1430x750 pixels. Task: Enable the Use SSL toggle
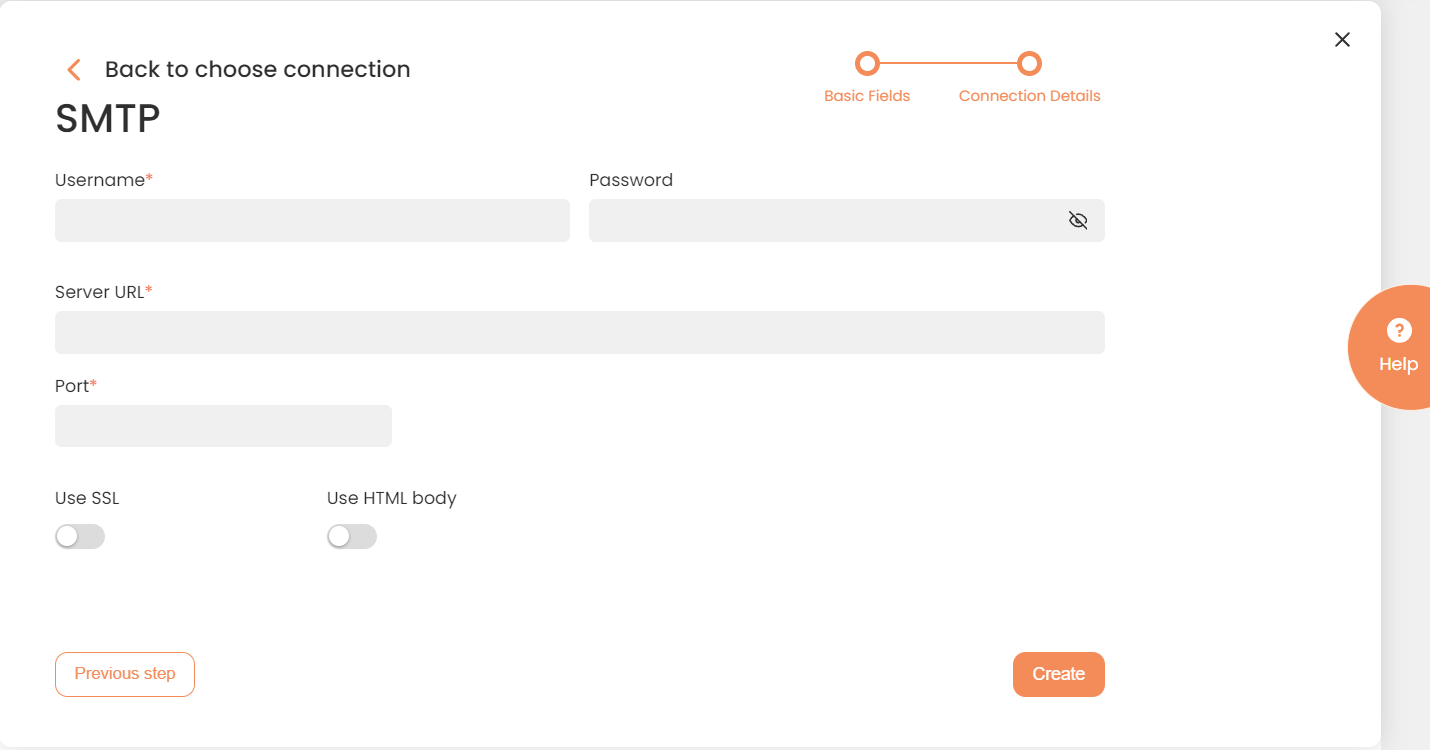[x=80, y=536]
